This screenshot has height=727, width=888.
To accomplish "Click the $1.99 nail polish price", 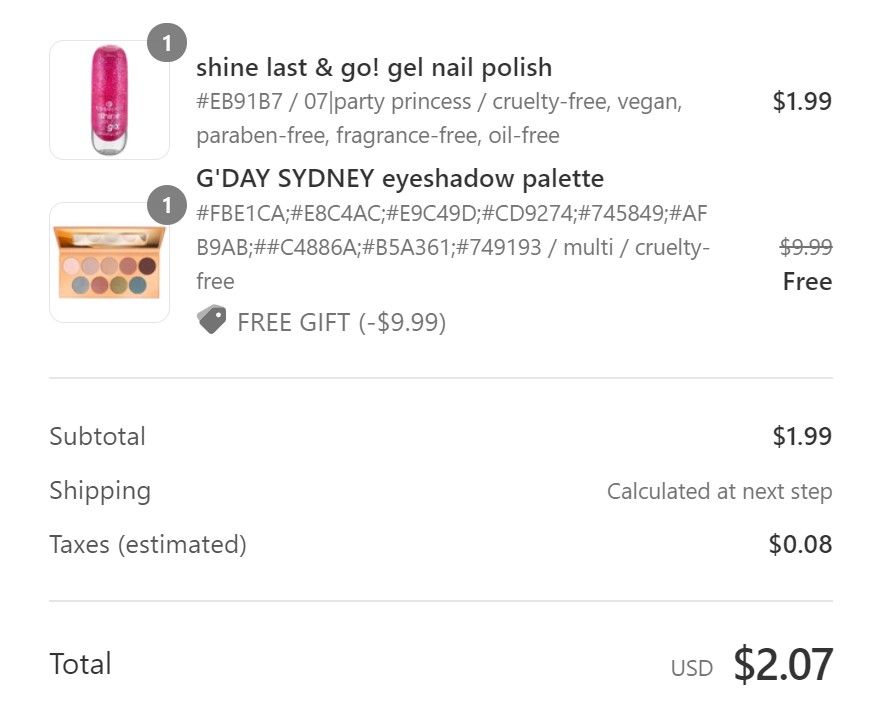I will (802, 101).
